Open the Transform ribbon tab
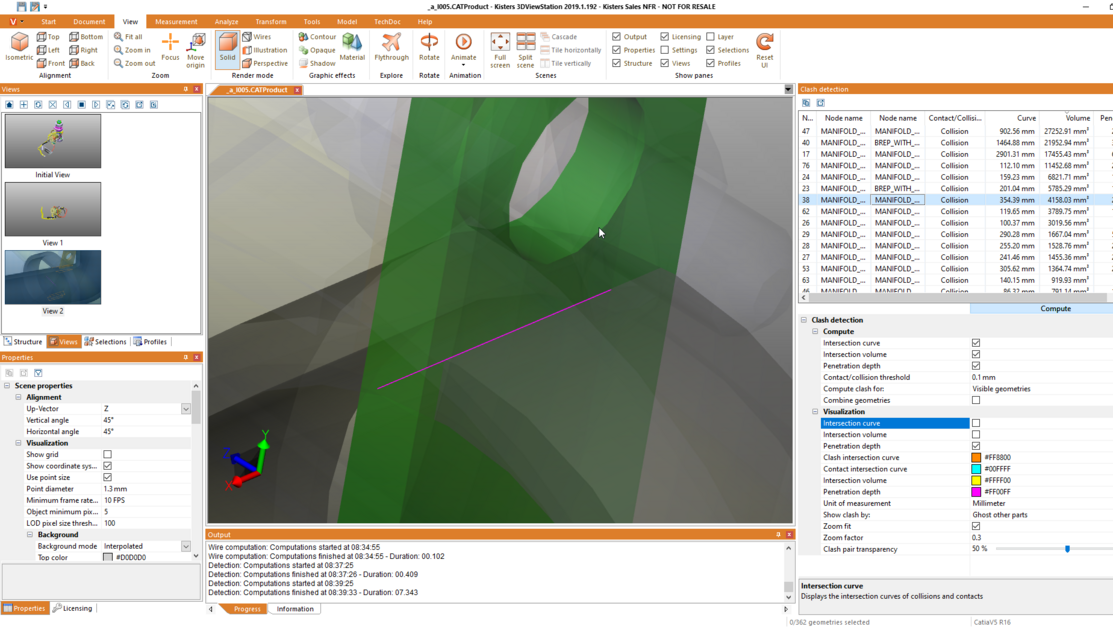Image resolution: width=1113 pixels, height=627 pixels. 270,21
